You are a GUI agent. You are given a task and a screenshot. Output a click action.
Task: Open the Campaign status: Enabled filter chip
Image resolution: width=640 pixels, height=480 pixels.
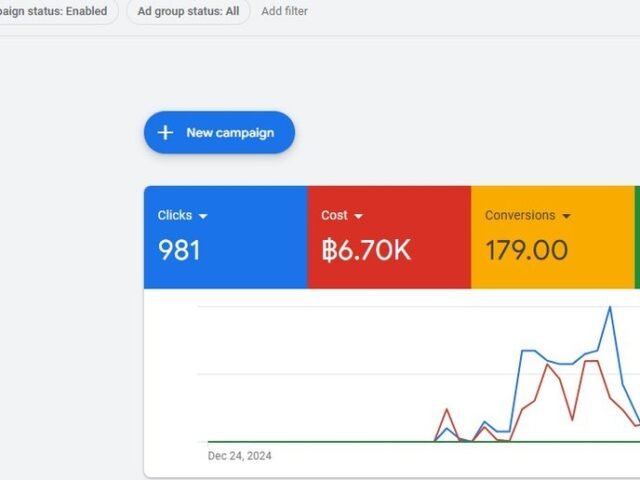pyautogui.click(x=55, y=11)
